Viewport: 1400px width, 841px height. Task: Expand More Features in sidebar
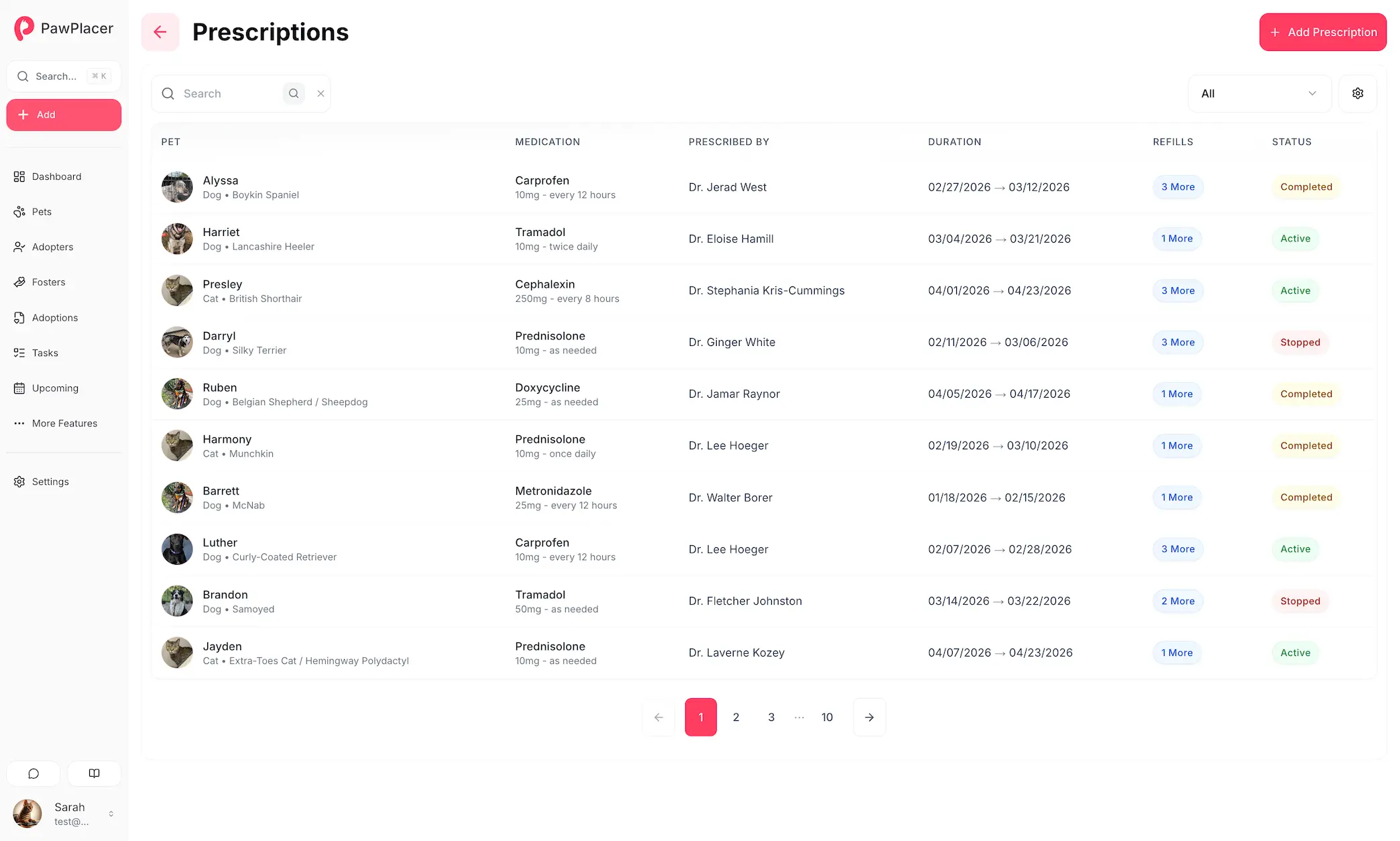(64, 423)
